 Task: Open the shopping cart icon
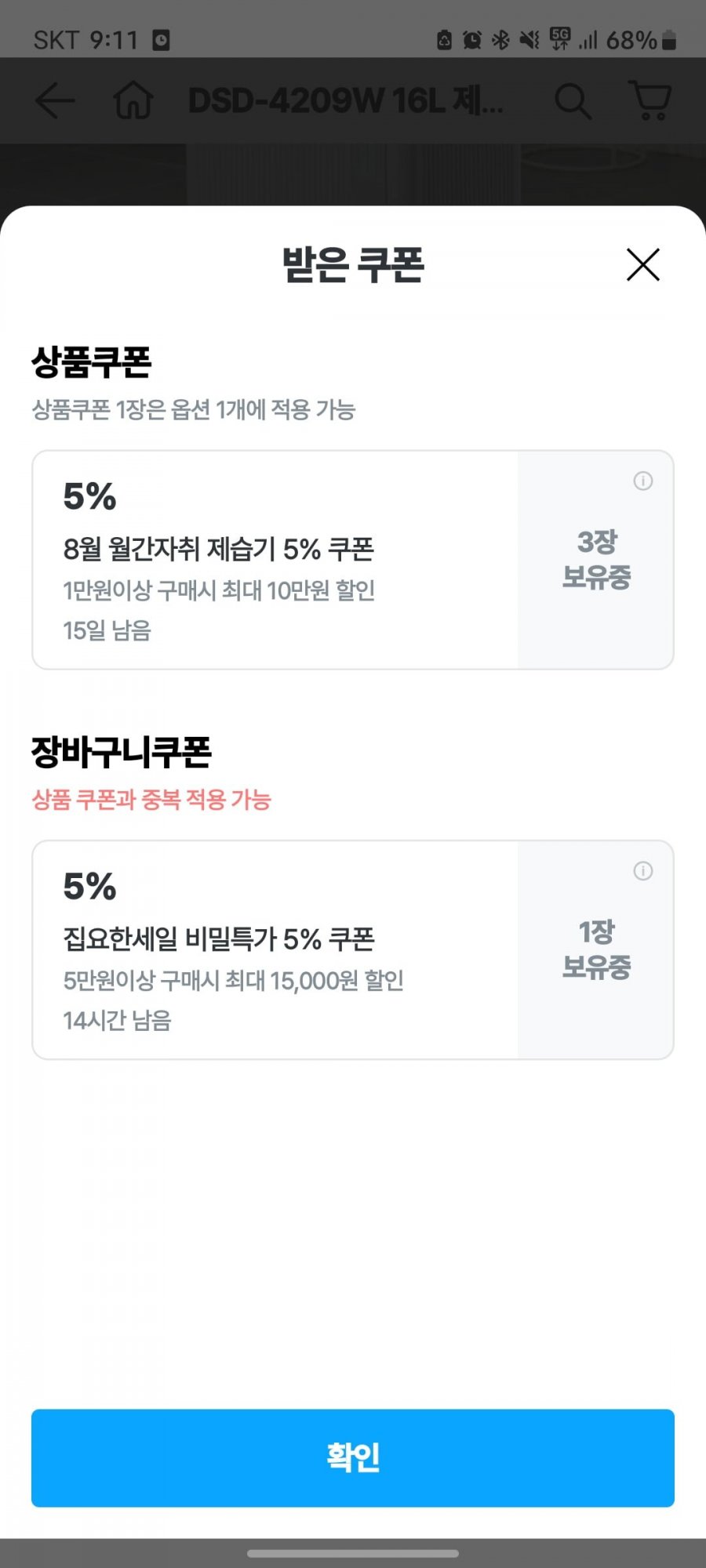[x=650, y=100]
